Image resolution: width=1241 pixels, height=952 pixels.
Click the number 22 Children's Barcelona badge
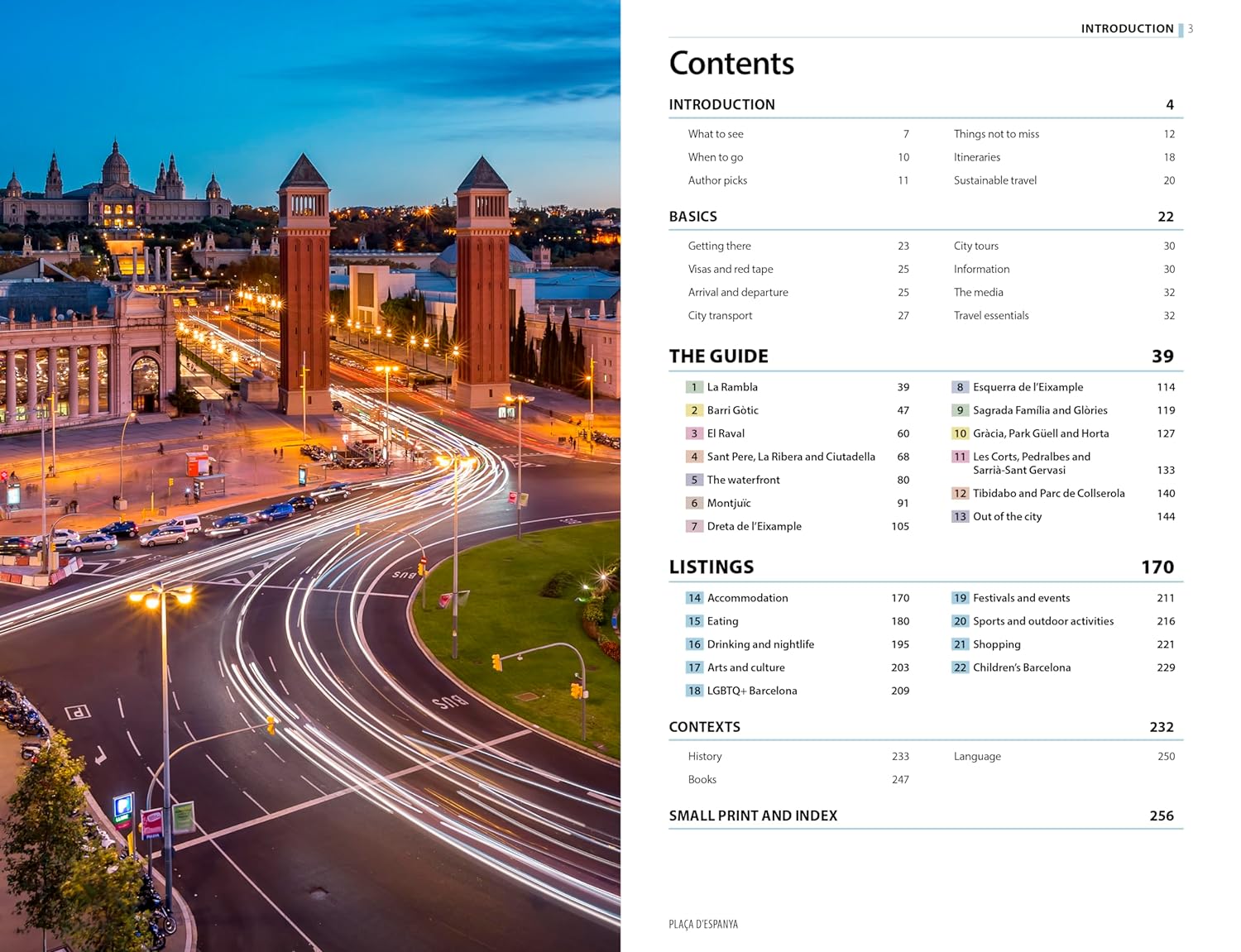(x=960, y=667)
